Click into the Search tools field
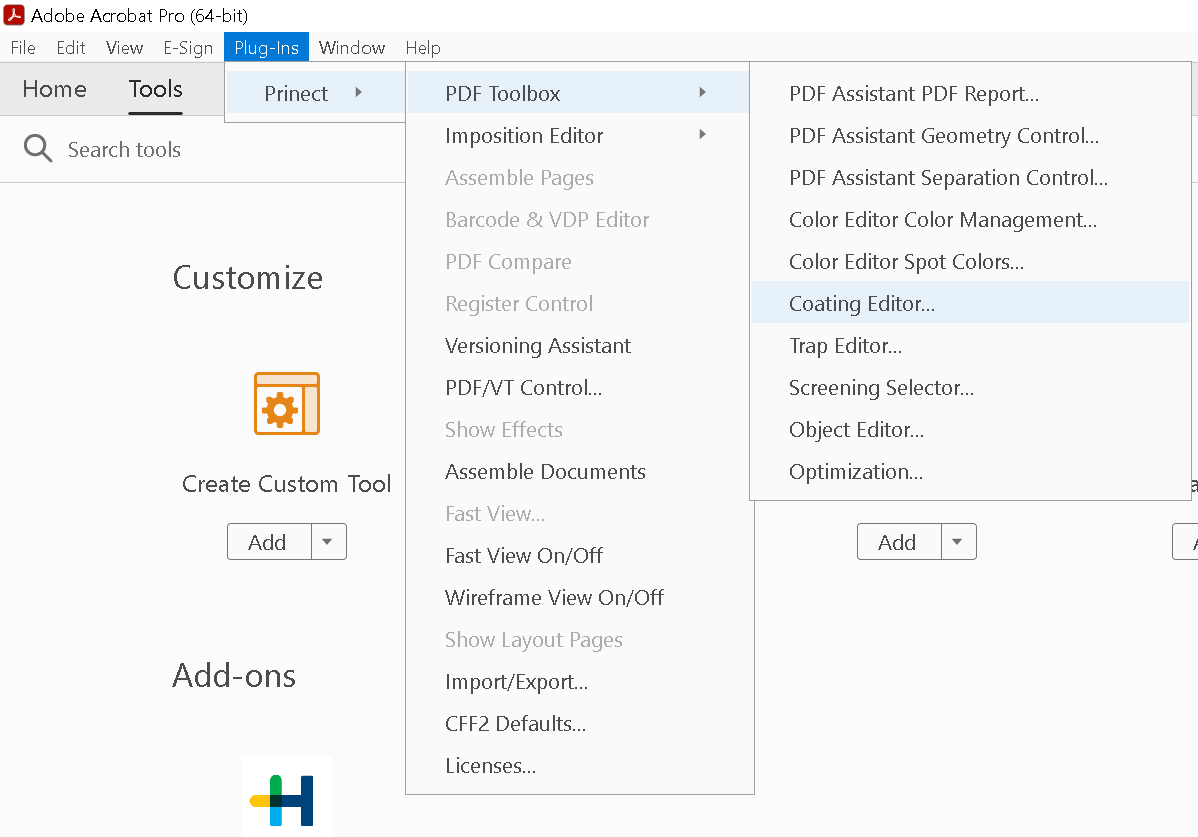The height and width of the screenshot is (837, 1198). coord(124,149)
